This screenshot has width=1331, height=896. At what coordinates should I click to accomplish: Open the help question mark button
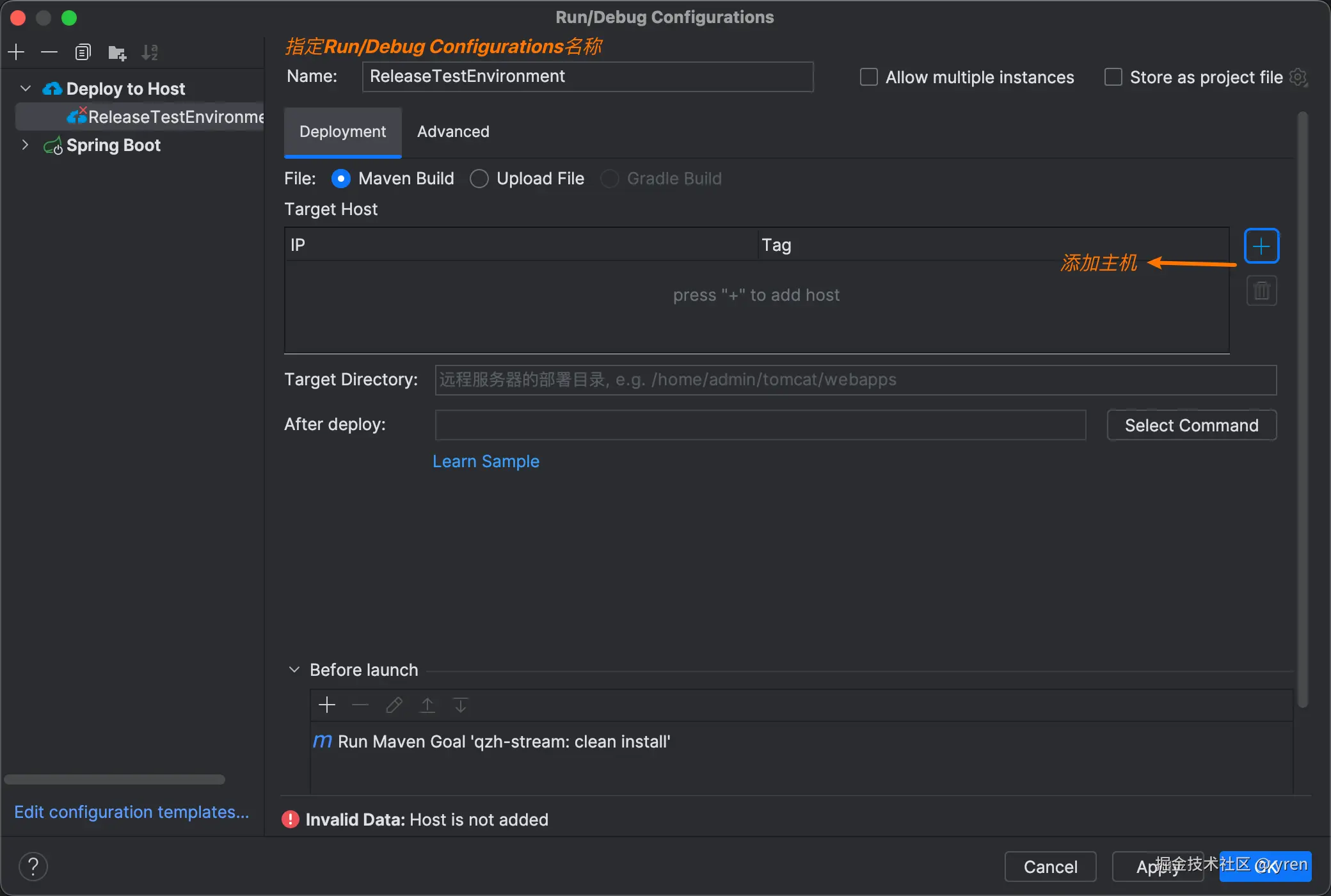click(x=33, y=867)
